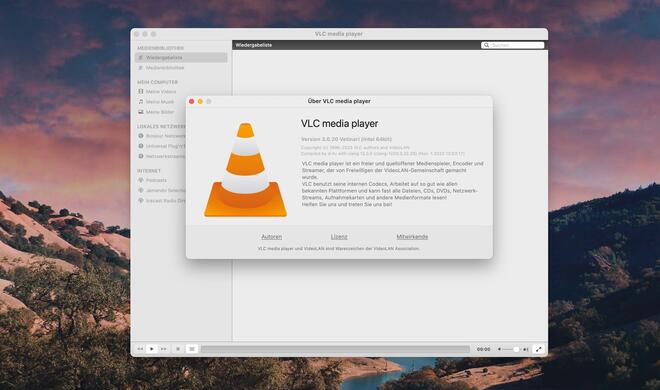Open Podcasts under Internet

[x=156, y=180]
